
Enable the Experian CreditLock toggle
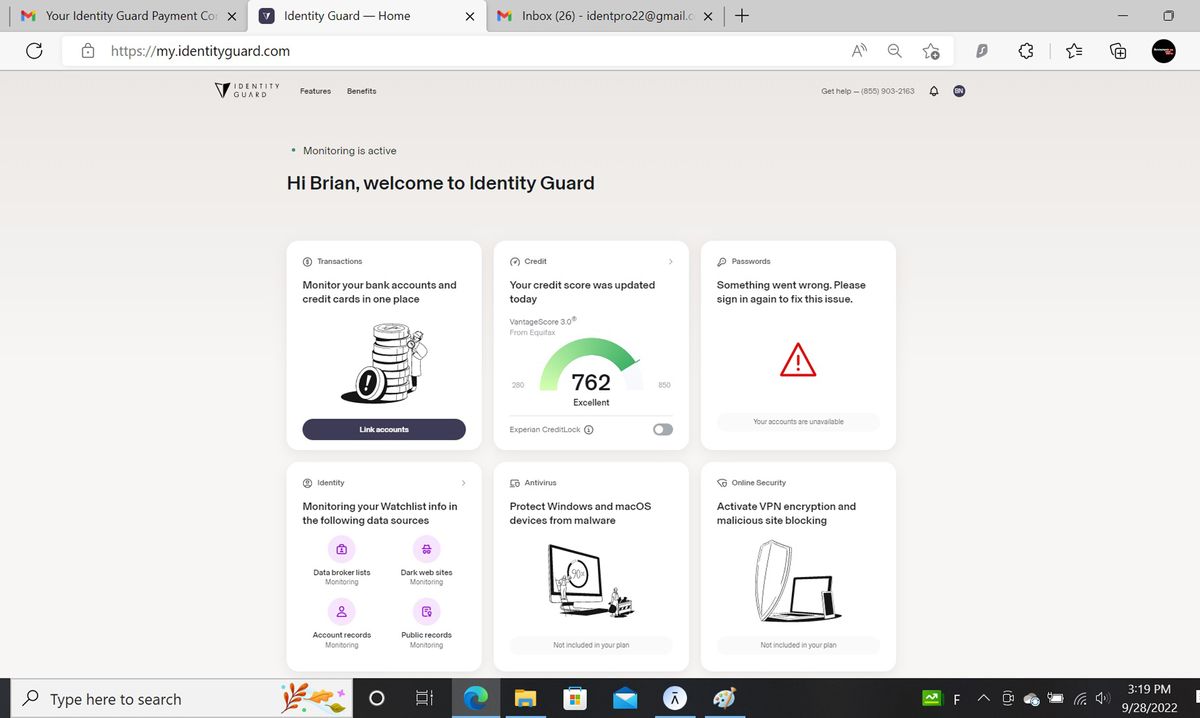(662, 428)
